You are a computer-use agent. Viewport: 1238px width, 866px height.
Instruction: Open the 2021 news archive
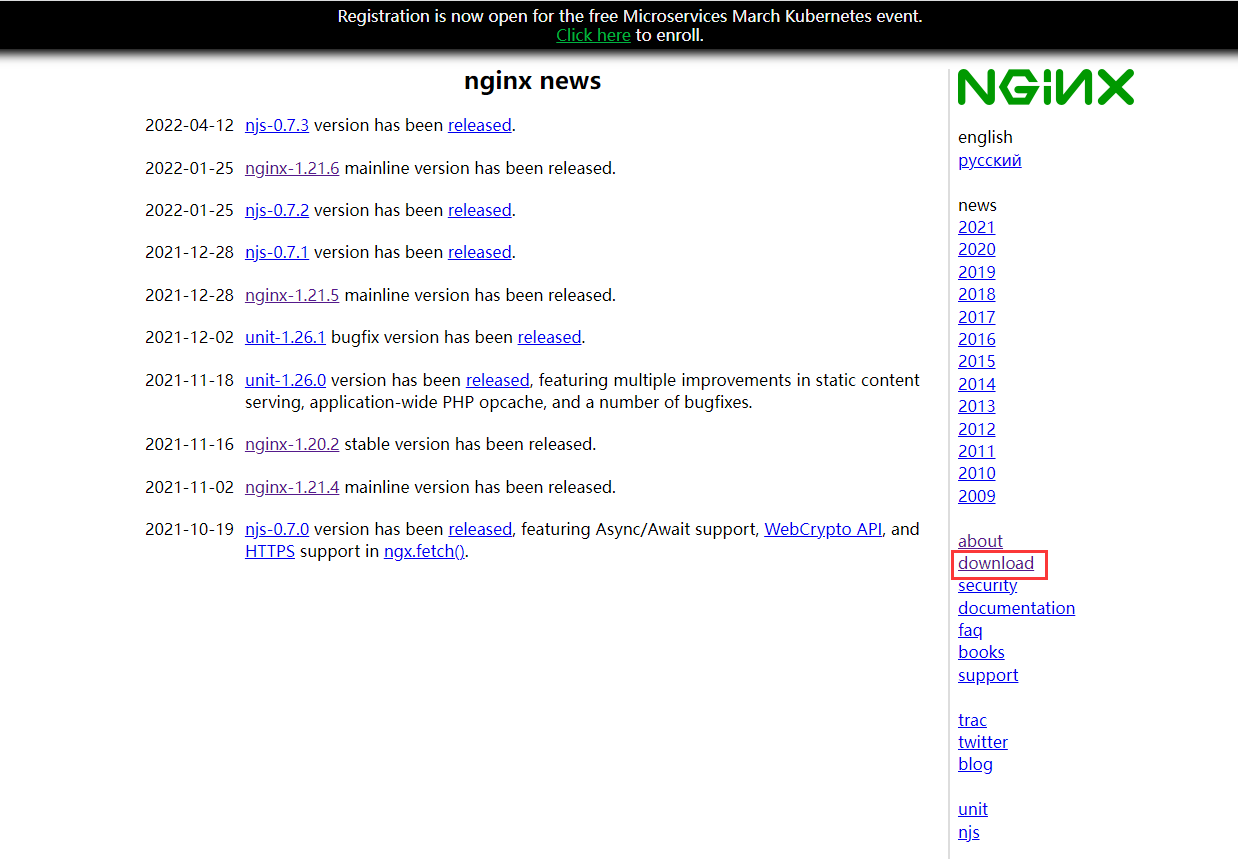pyautogui.click(x=976, y=226)
